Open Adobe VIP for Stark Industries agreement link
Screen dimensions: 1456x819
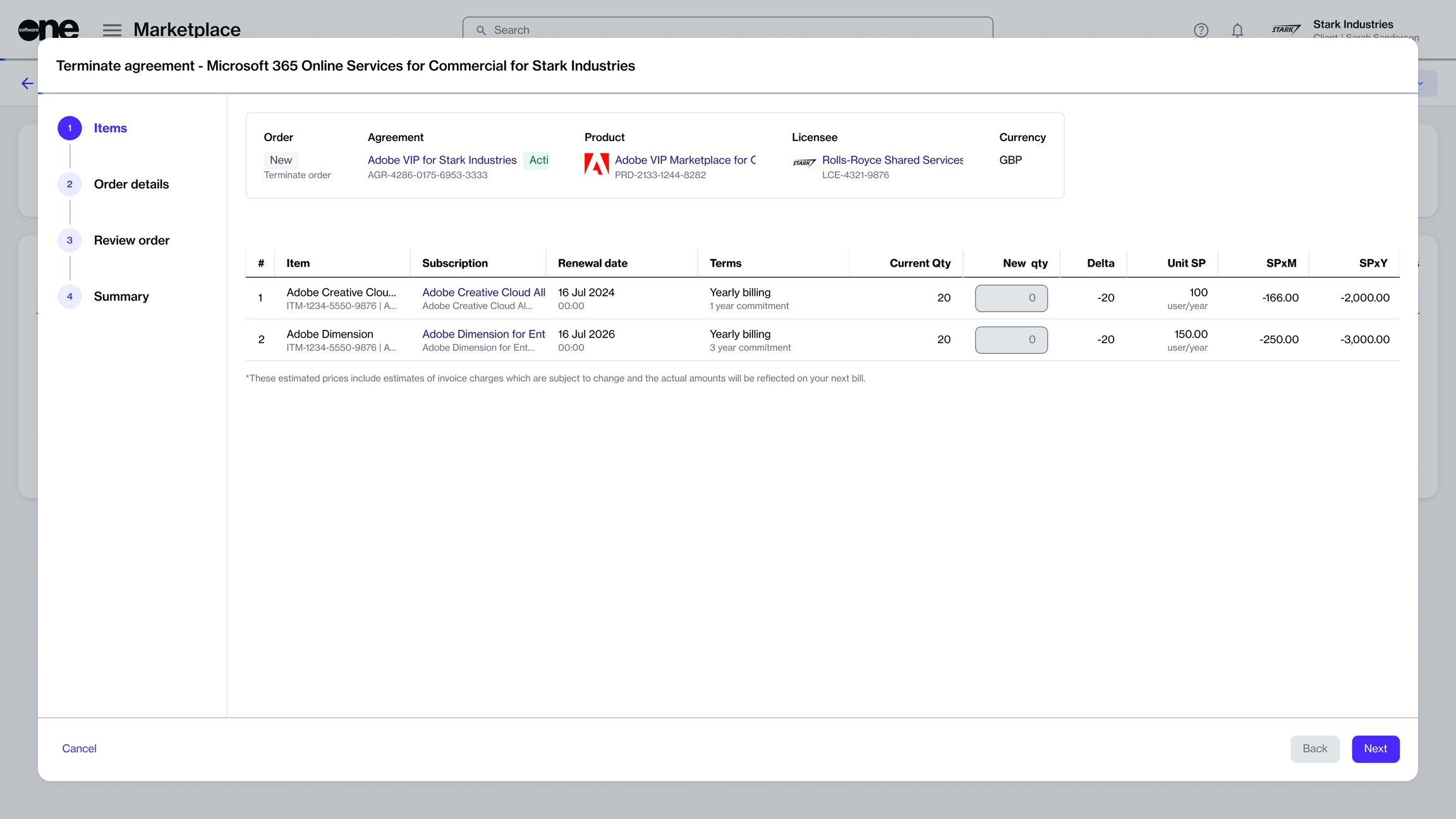442,161
